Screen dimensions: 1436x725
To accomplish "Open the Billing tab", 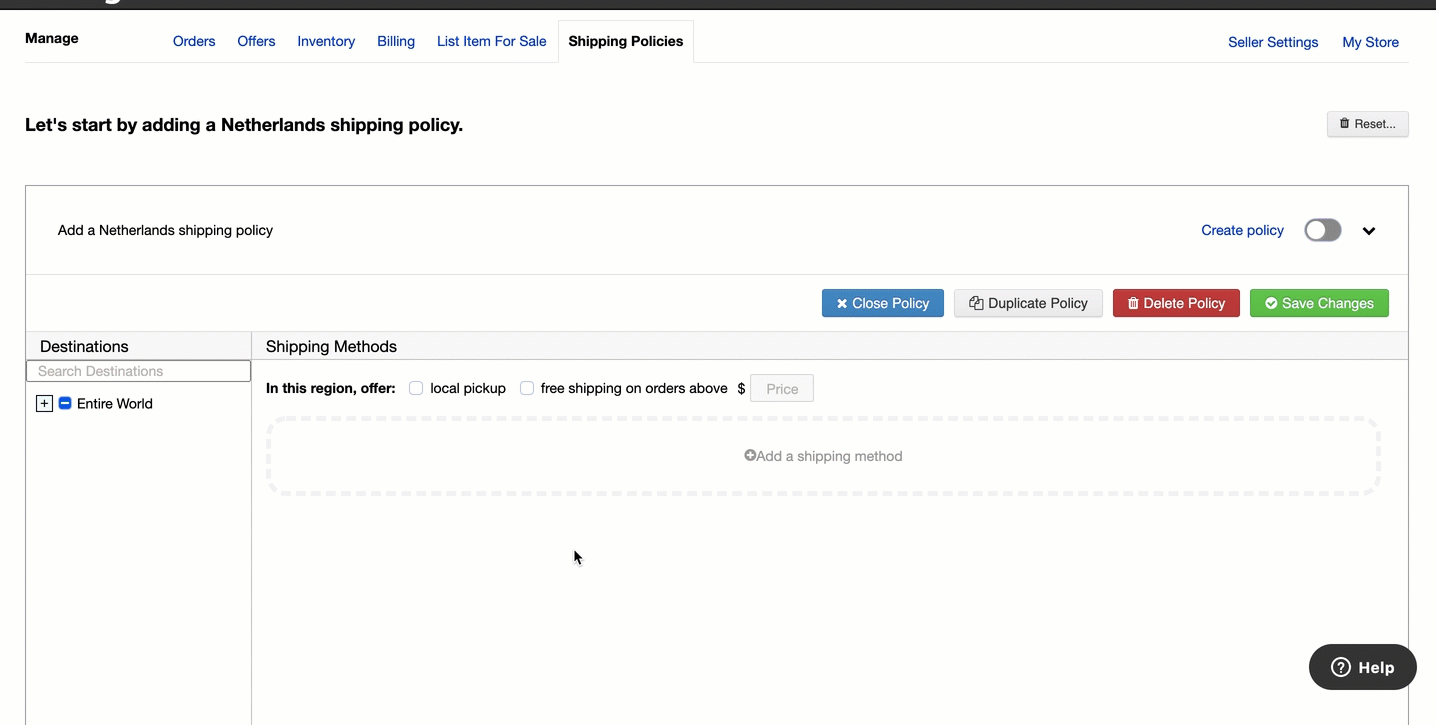I will click(x=396, y=41).
